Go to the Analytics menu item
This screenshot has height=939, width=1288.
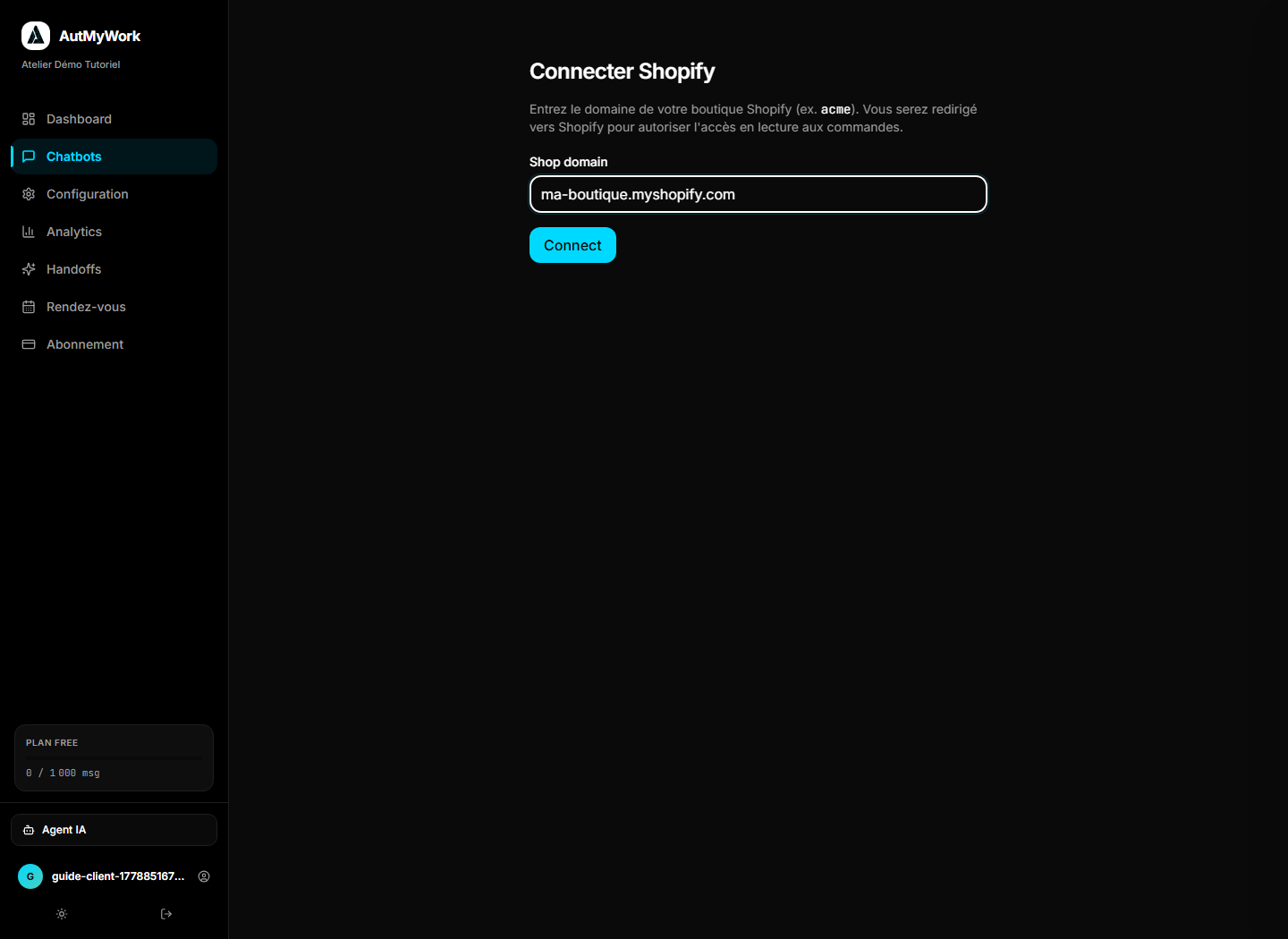114,232
